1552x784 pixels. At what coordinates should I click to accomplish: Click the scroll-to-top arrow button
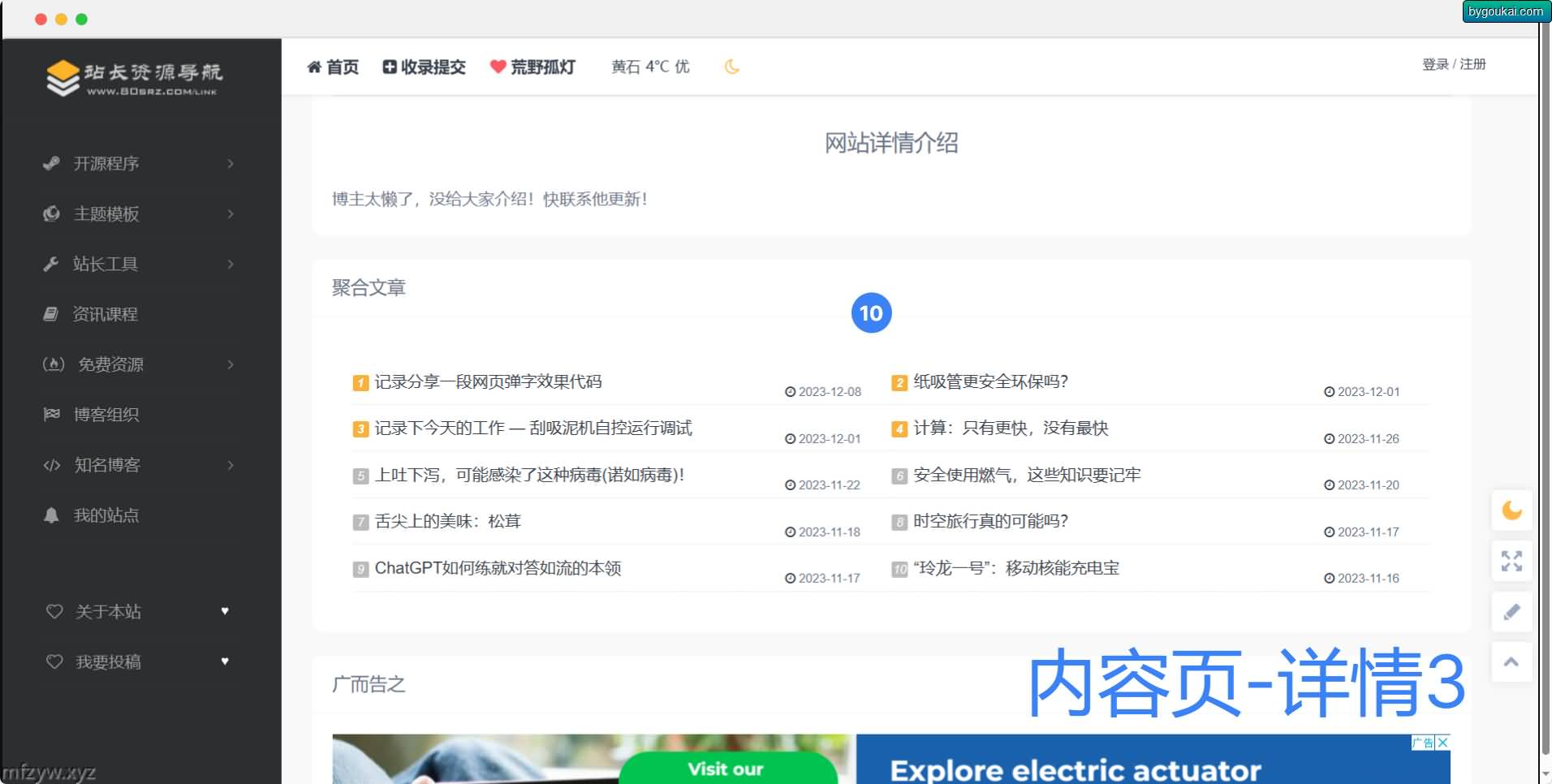point(1511,662)
